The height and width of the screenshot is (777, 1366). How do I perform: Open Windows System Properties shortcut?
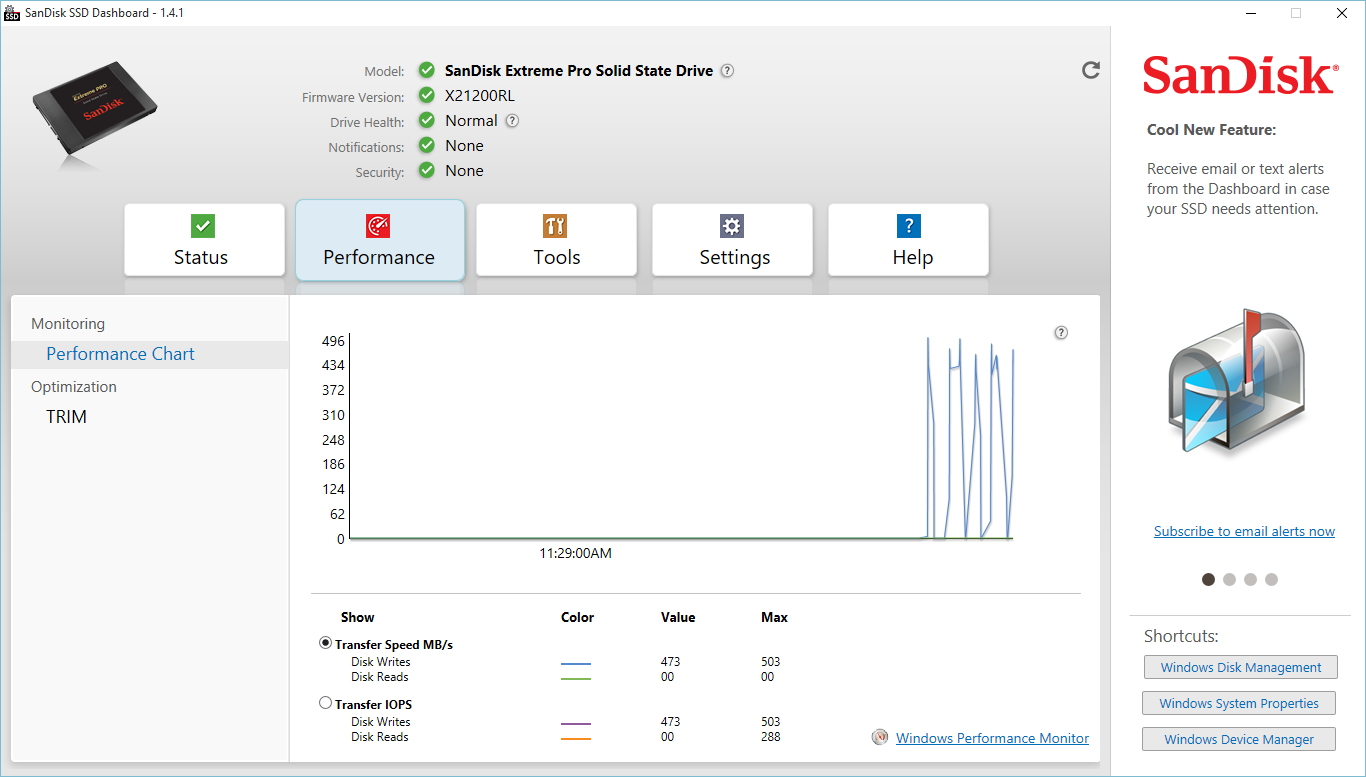(x=1239, y=703)
